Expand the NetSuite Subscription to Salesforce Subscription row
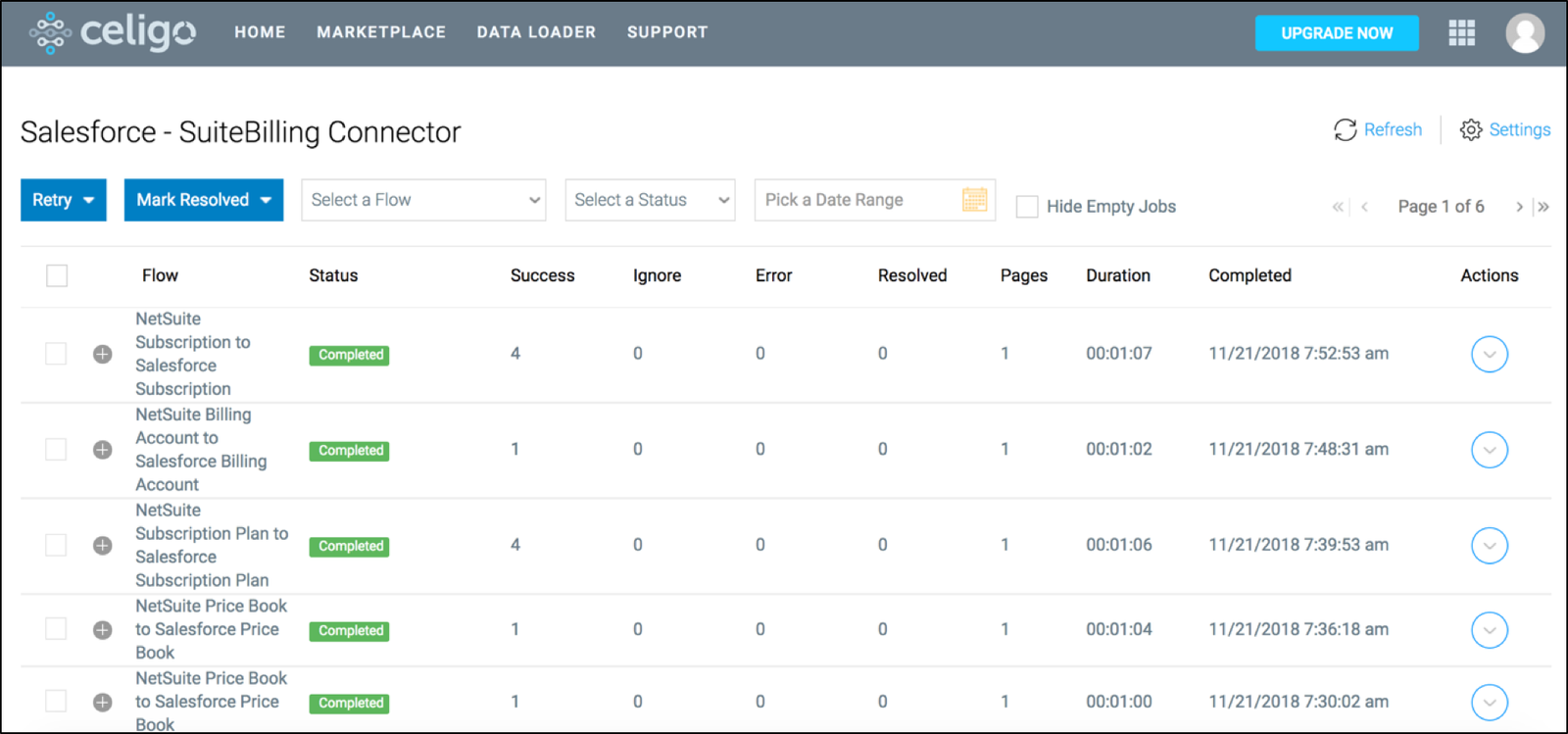This screenshot has height=734, width=1568. click(102, 354)
